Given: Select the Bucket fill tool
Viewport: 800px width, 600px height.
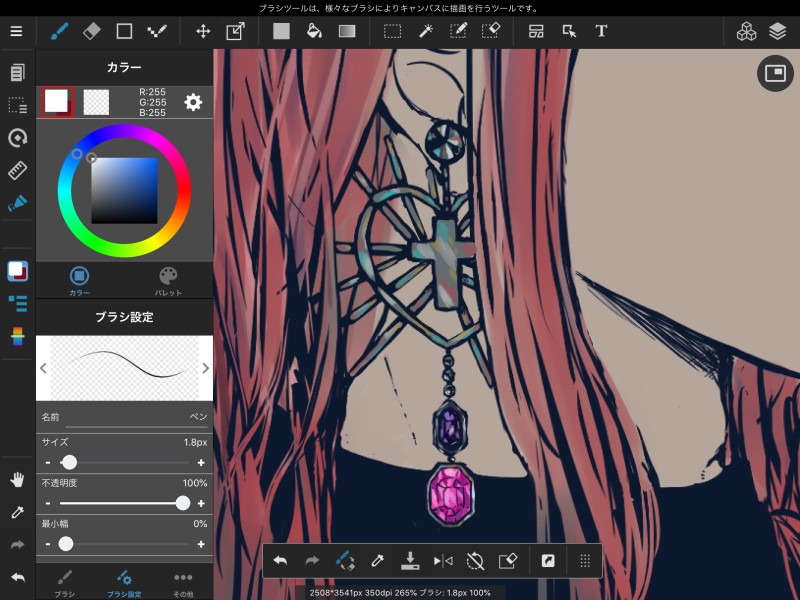Looking at the screenshot, I should [x=314, y=31].
